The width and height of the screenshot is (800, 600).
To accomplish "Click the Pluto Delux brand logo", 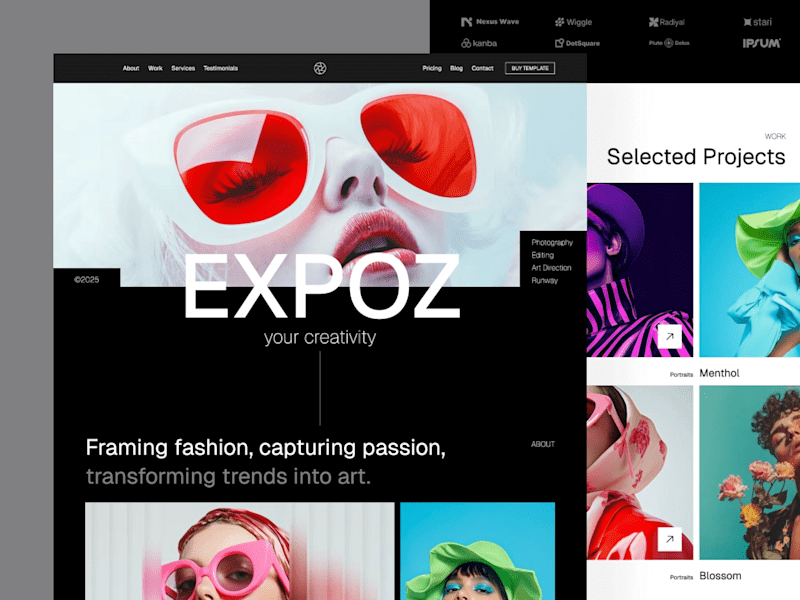I will [669, 43].
